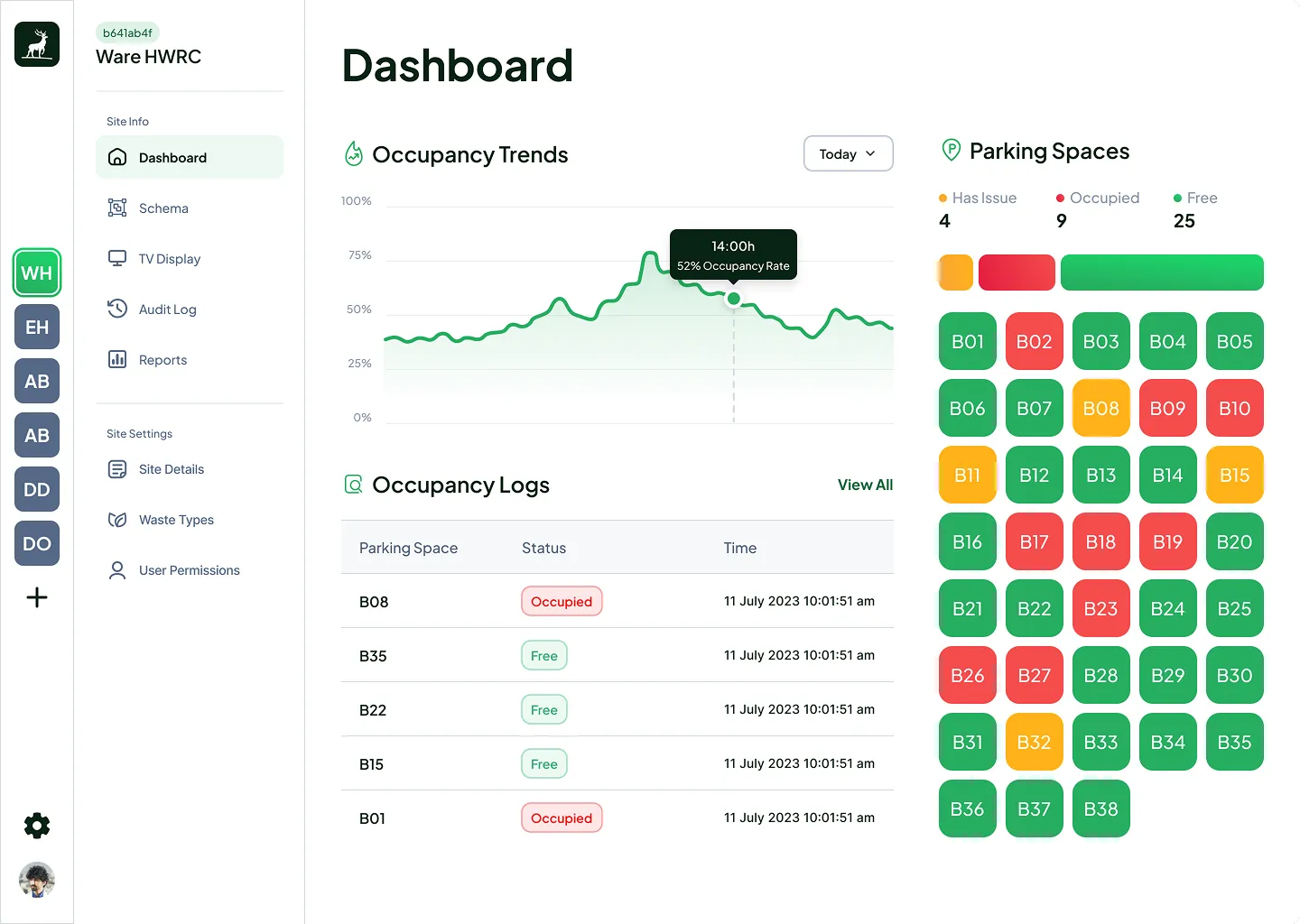Click the Dashboard home icon
Image resolution: width=1300 pixels, height=924 pixels.
pyautogui.click(x=117, y=157)
